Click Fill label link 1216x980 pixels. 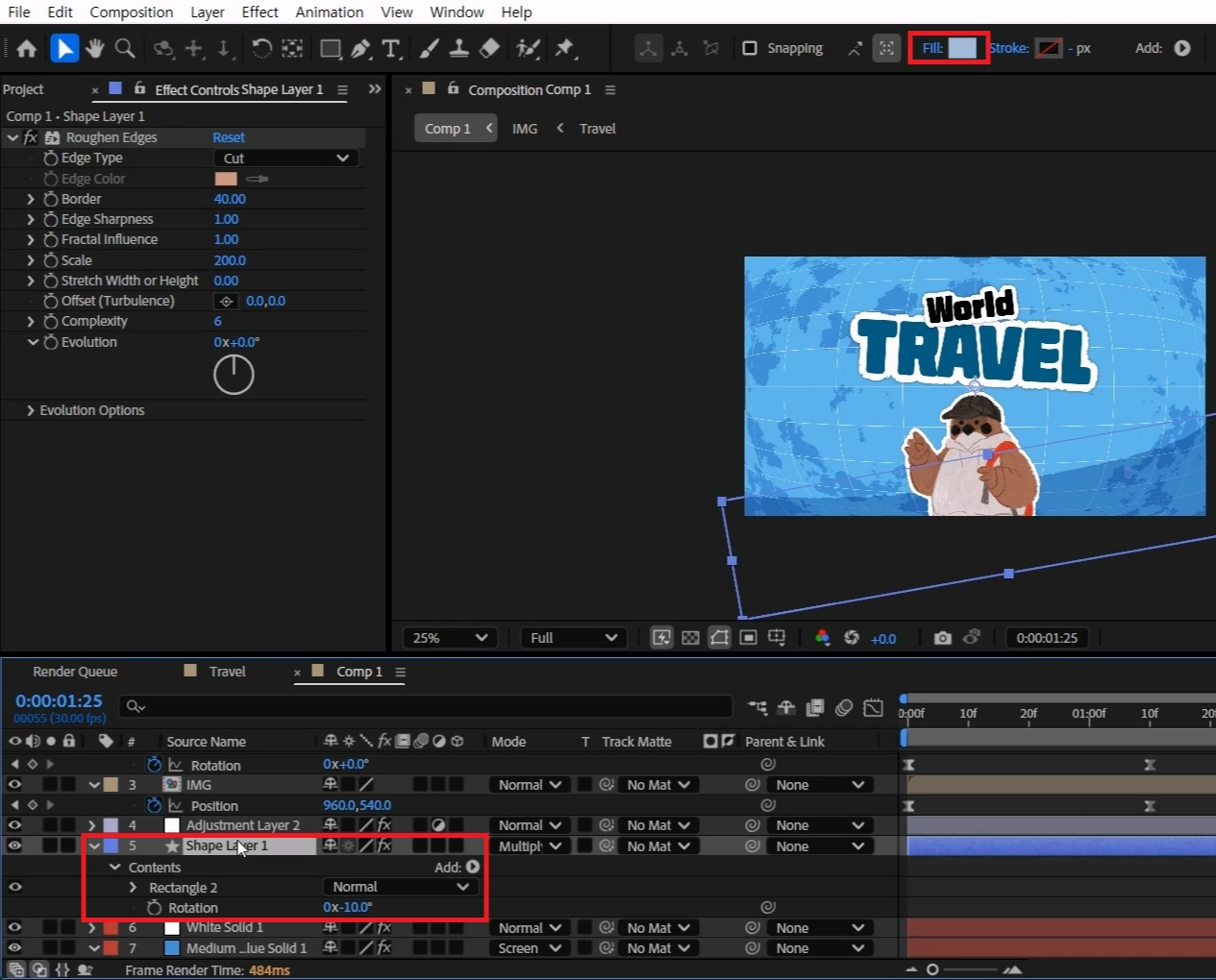tap(932, 48)
